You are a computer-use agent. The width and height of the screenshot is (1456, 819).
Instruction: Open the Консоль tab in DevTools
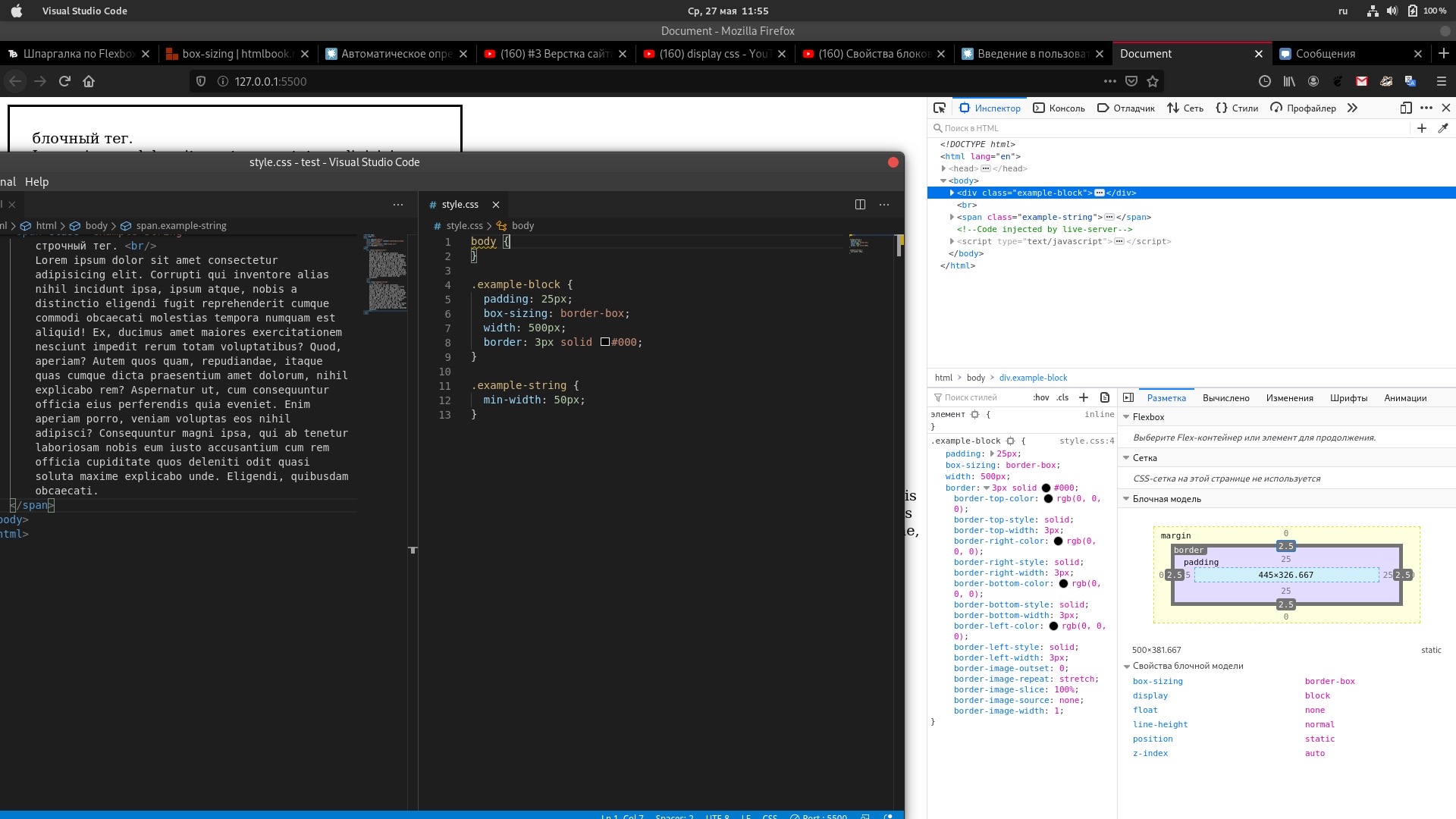(x=1059, y=108)
